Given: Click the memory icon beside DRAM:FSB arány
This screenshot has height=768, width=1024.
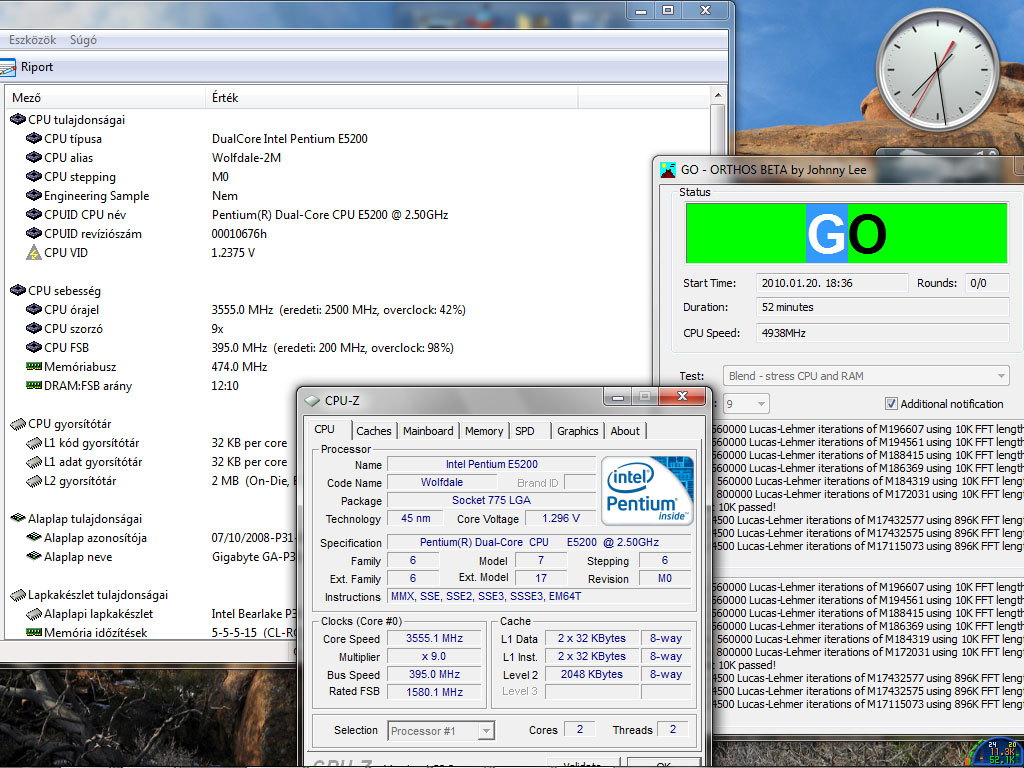Looking at the screenshot, I should 34,385.
